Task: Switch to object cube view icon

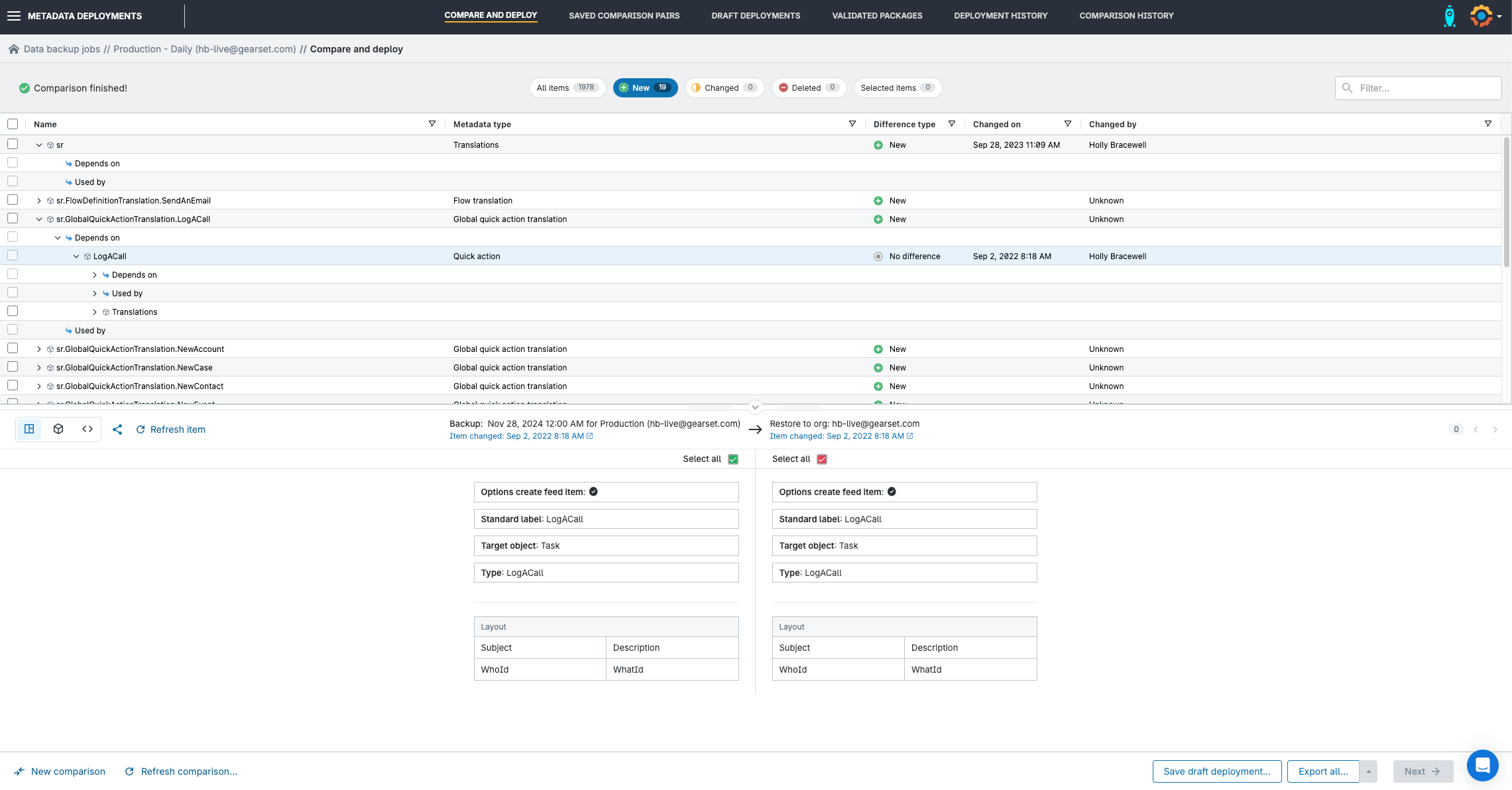Action: (58, 429)
